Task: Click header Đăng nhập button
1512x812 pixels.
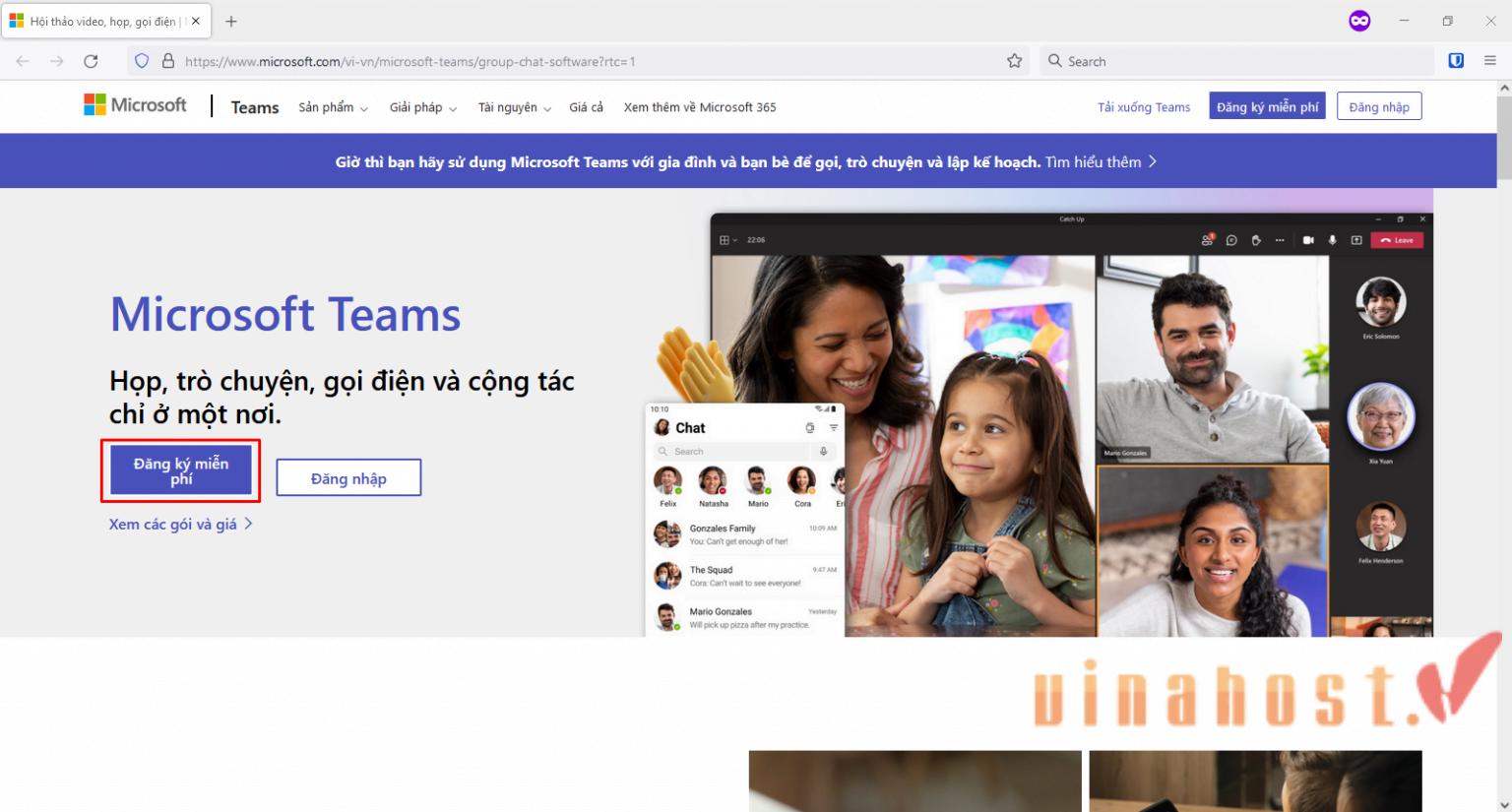Action: point(1379,106)
